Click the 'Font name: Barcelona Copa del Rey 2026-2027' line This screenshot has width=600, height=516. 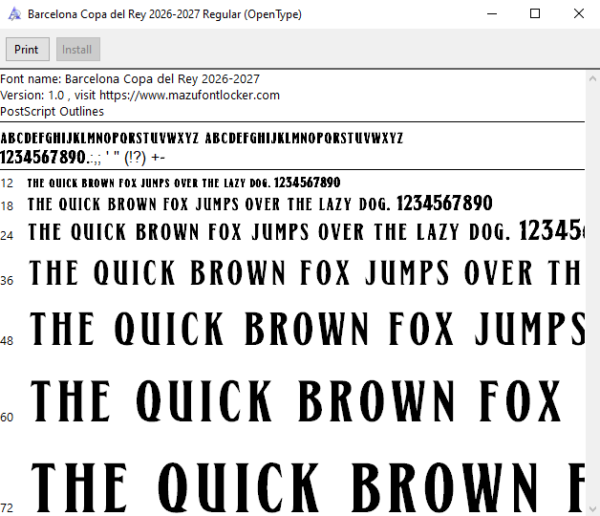(130, 79)
